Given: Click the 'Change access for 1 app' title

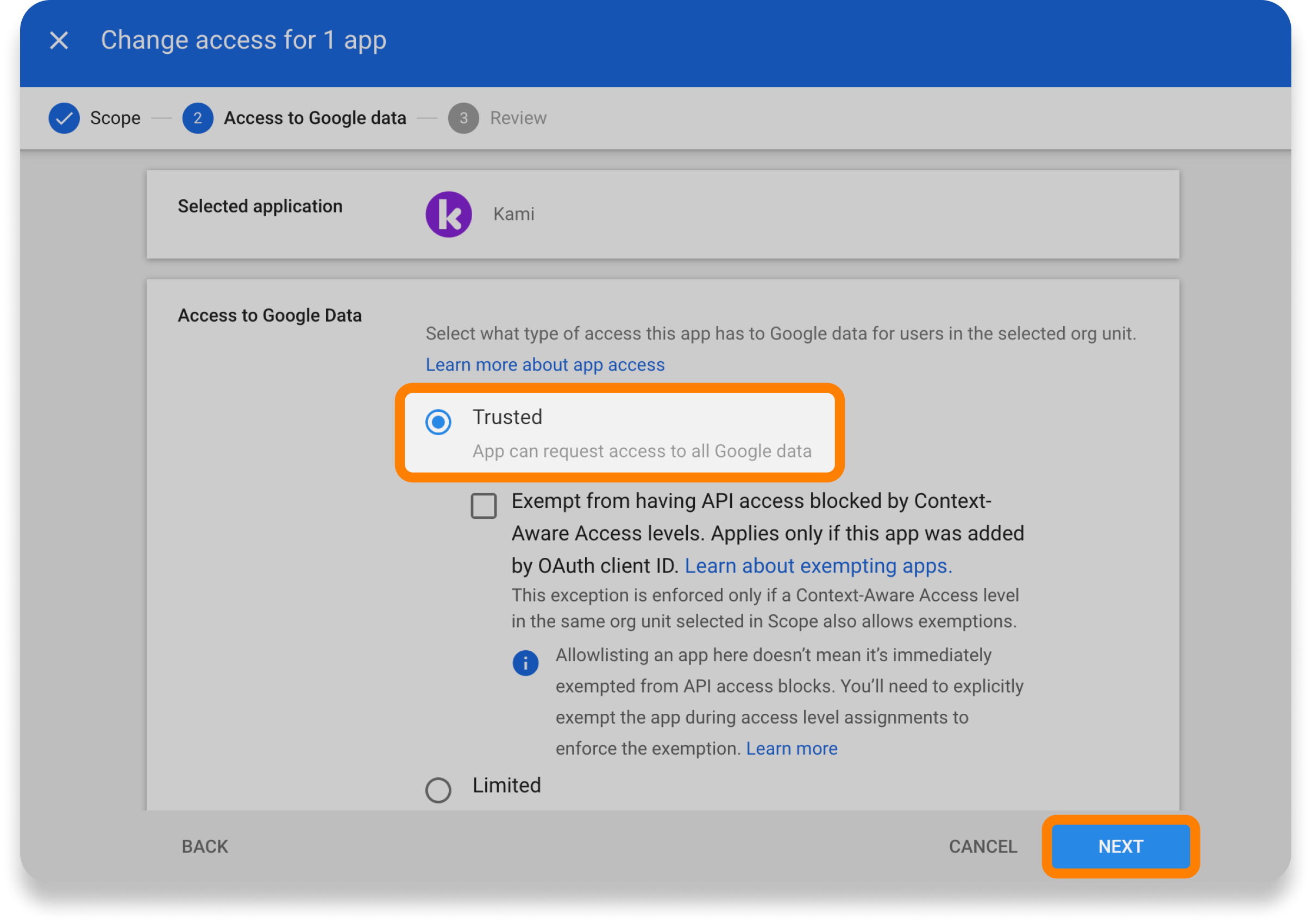Looking at the screenshot, I should click(244, 41).
